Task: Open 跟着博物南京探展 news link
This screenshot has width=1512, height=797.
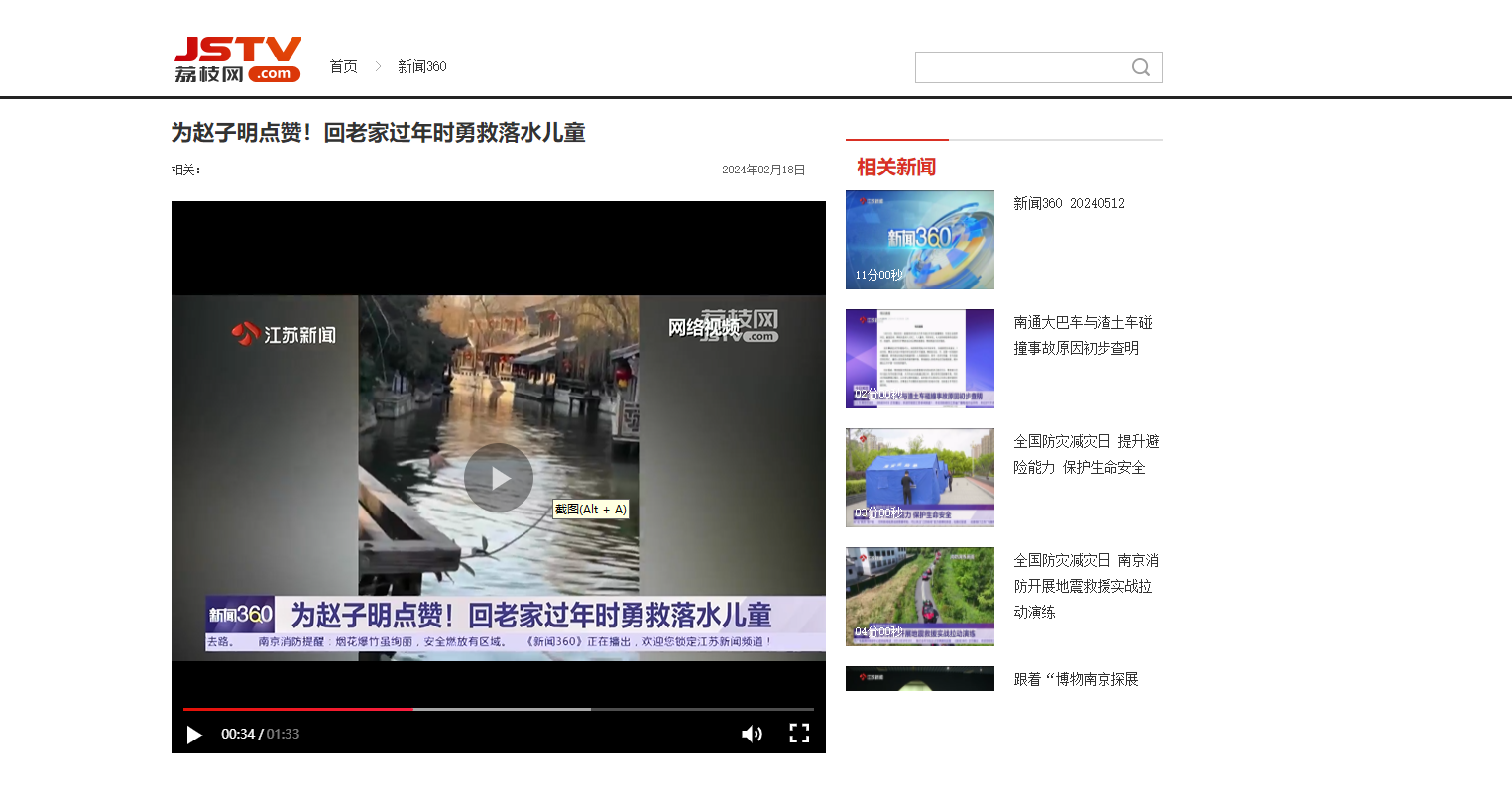Action: pyautogui.click(x=1076, y=679)
